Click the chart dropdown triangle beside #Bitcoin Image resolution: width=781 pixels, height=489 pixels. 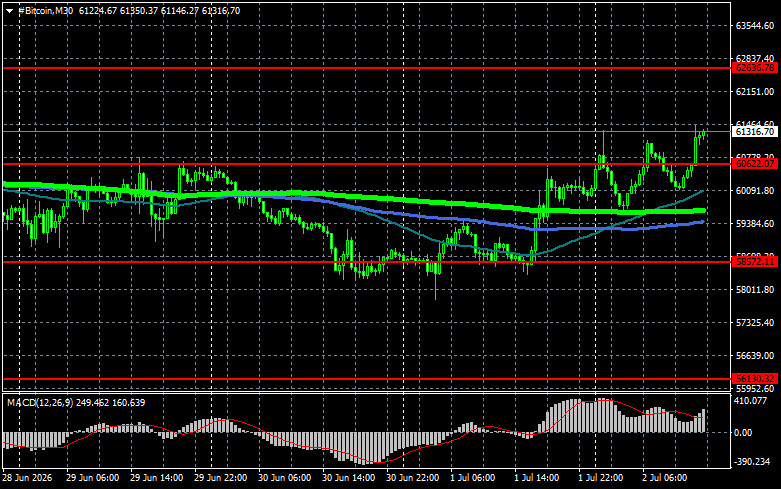coord(9,11)
